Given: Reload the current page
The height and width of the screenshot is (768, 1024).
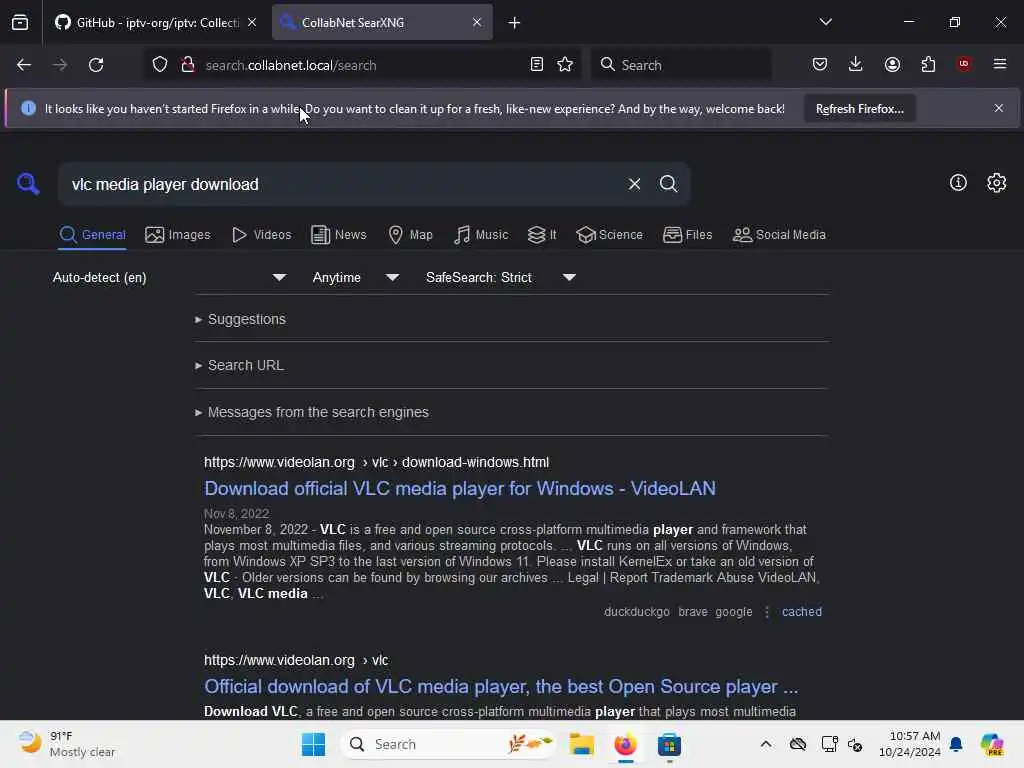Looking at the screenshot, I should 96,65.
